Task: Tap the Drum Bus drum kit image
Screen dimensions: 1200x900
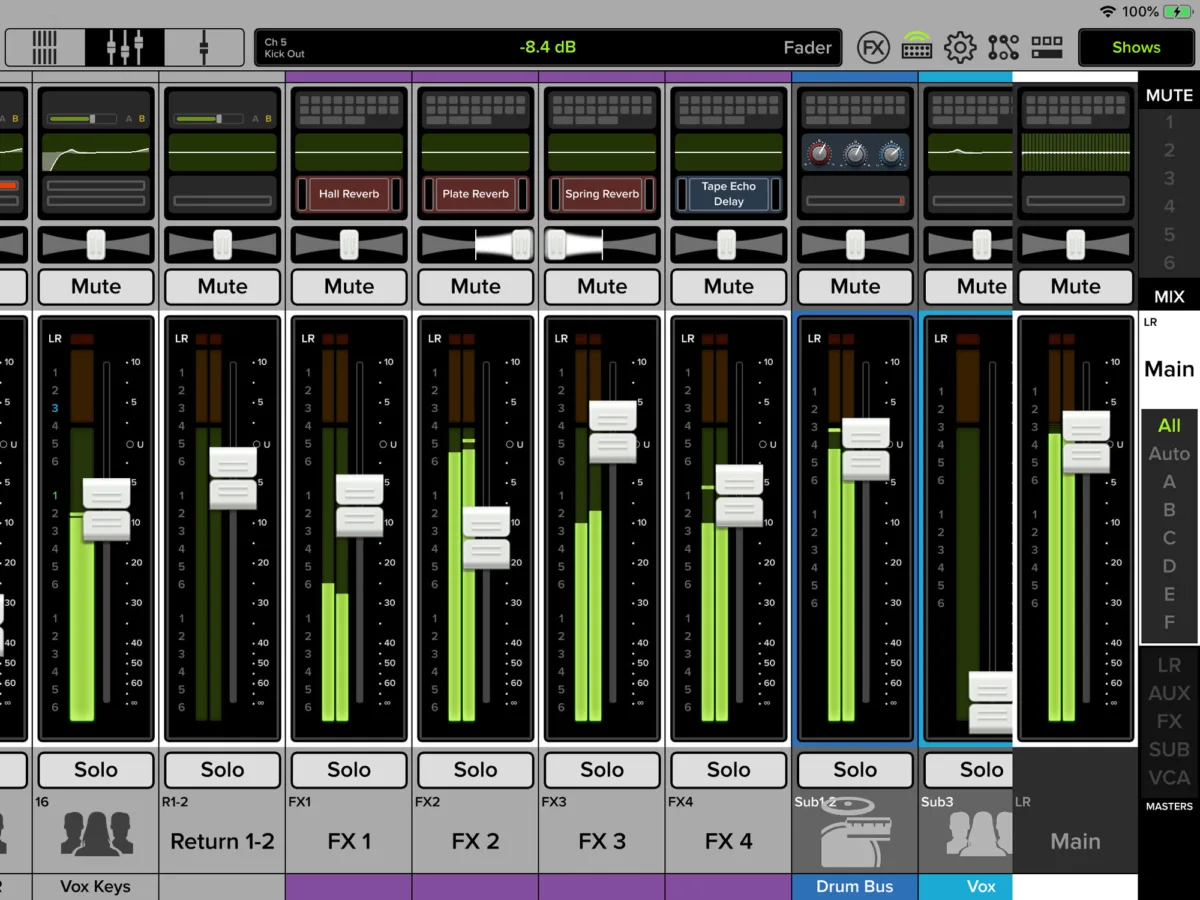Action: click(x=855, y=832)
